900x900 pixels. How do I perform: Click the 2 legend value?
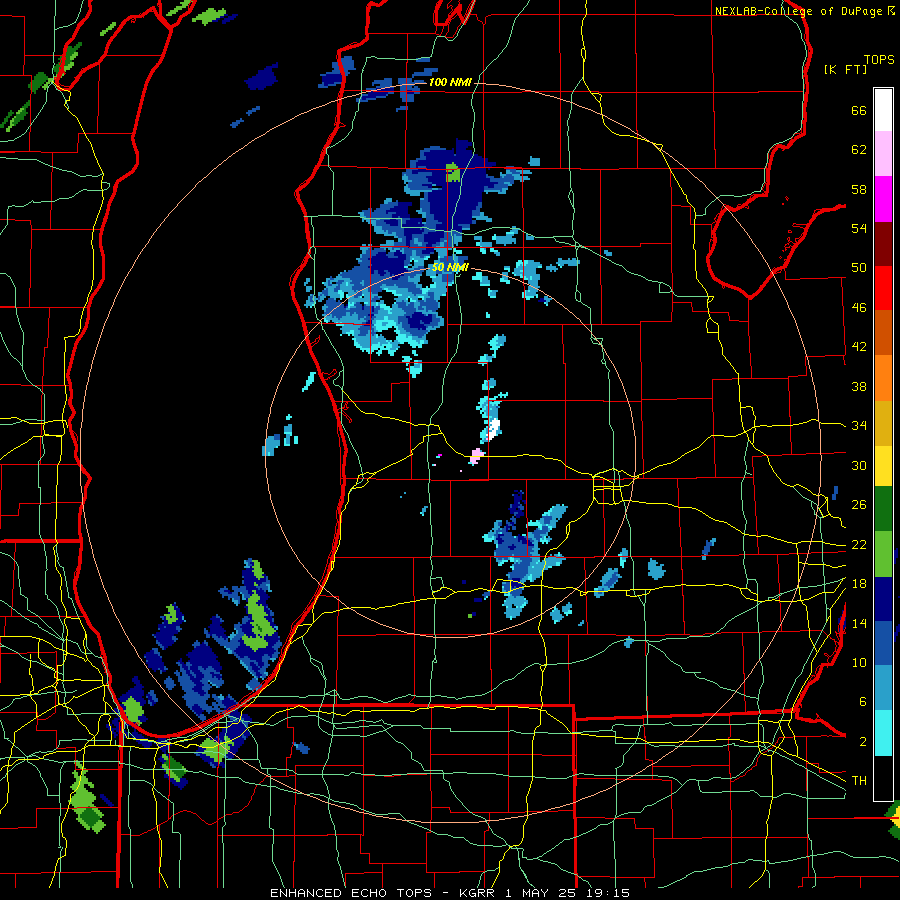click(862, 742)
